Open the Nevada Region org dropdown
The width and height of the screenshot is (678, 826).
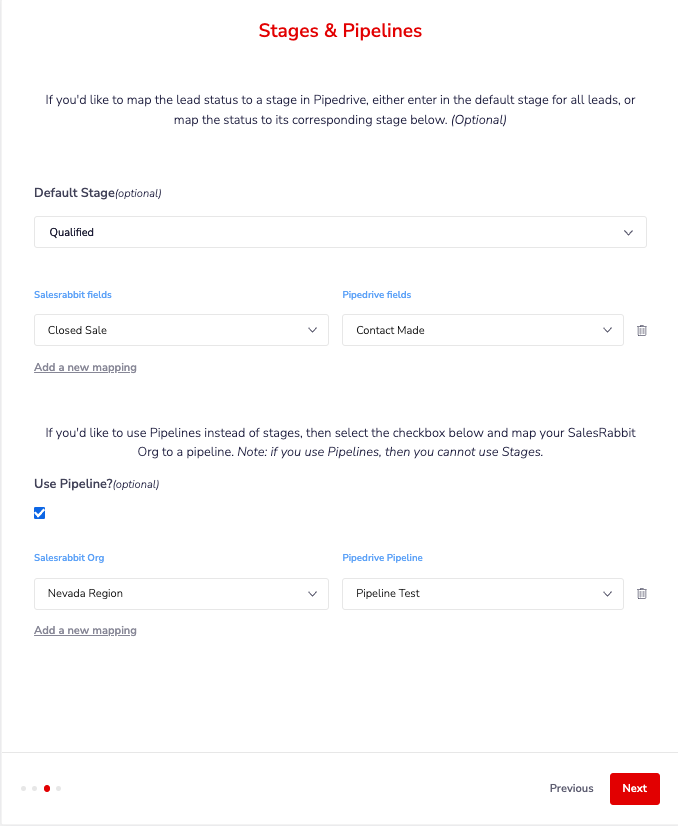[181, 594]
